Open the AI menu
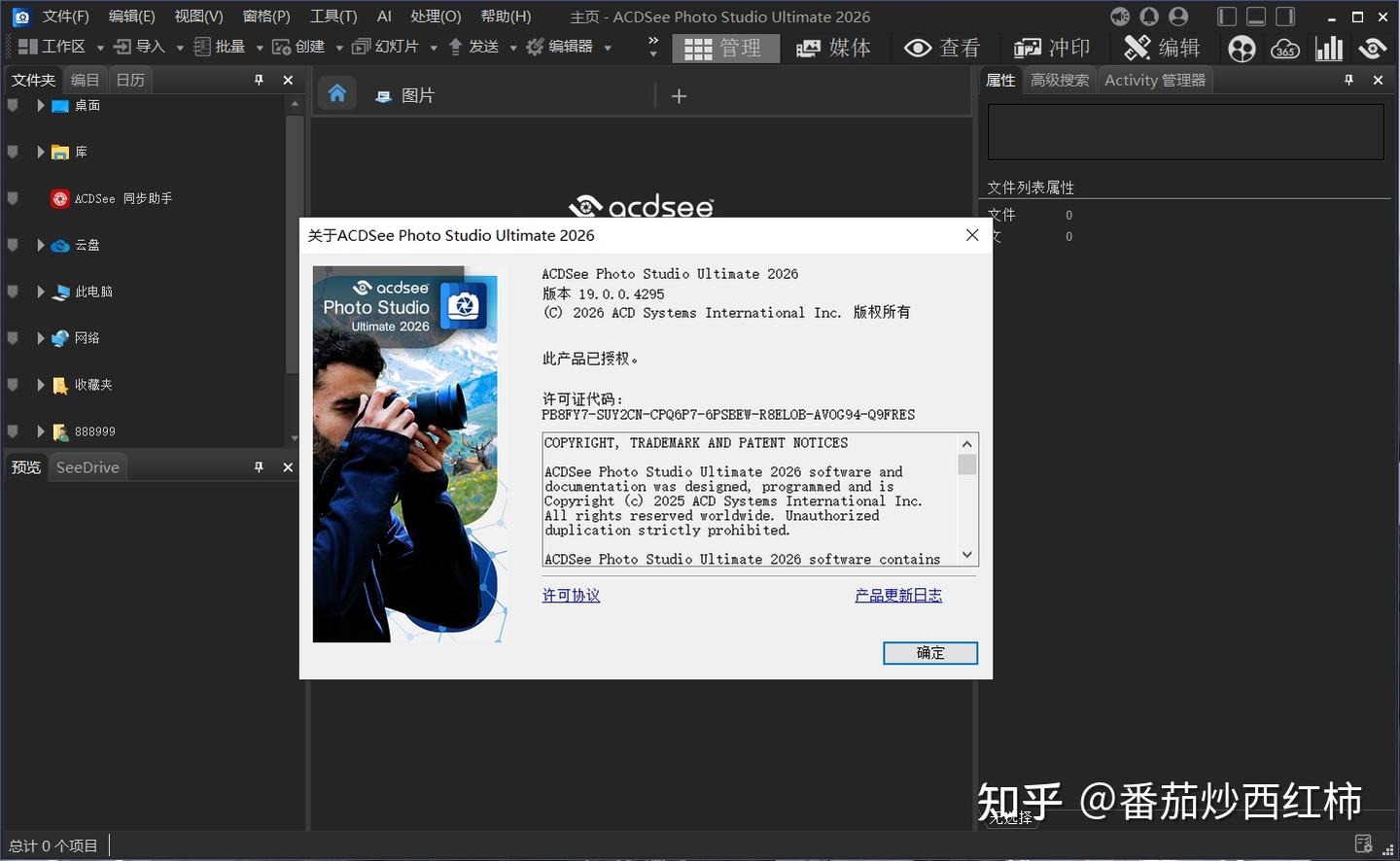Viewport: 1400px width, 861px height. [384, 17]
